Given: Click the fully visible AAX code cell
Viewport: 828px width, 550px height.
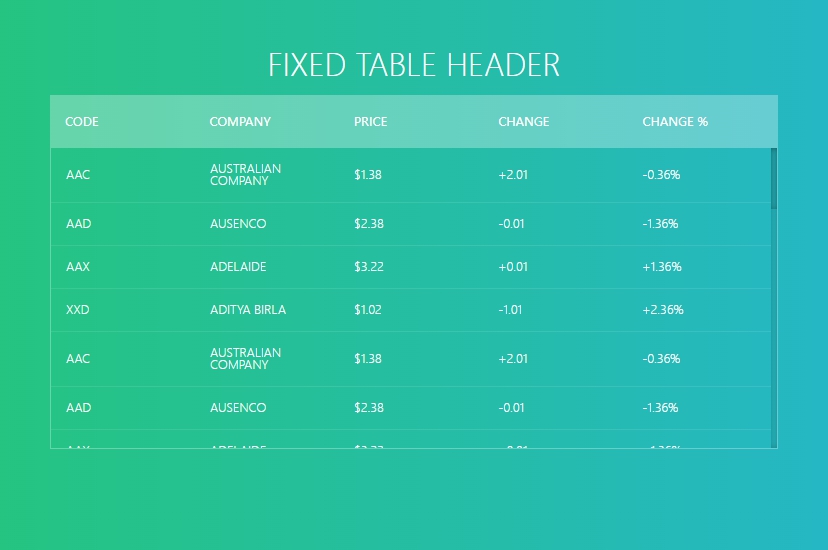Looking at the screenshot, I should pyautogui.click(x=78, y=267).
